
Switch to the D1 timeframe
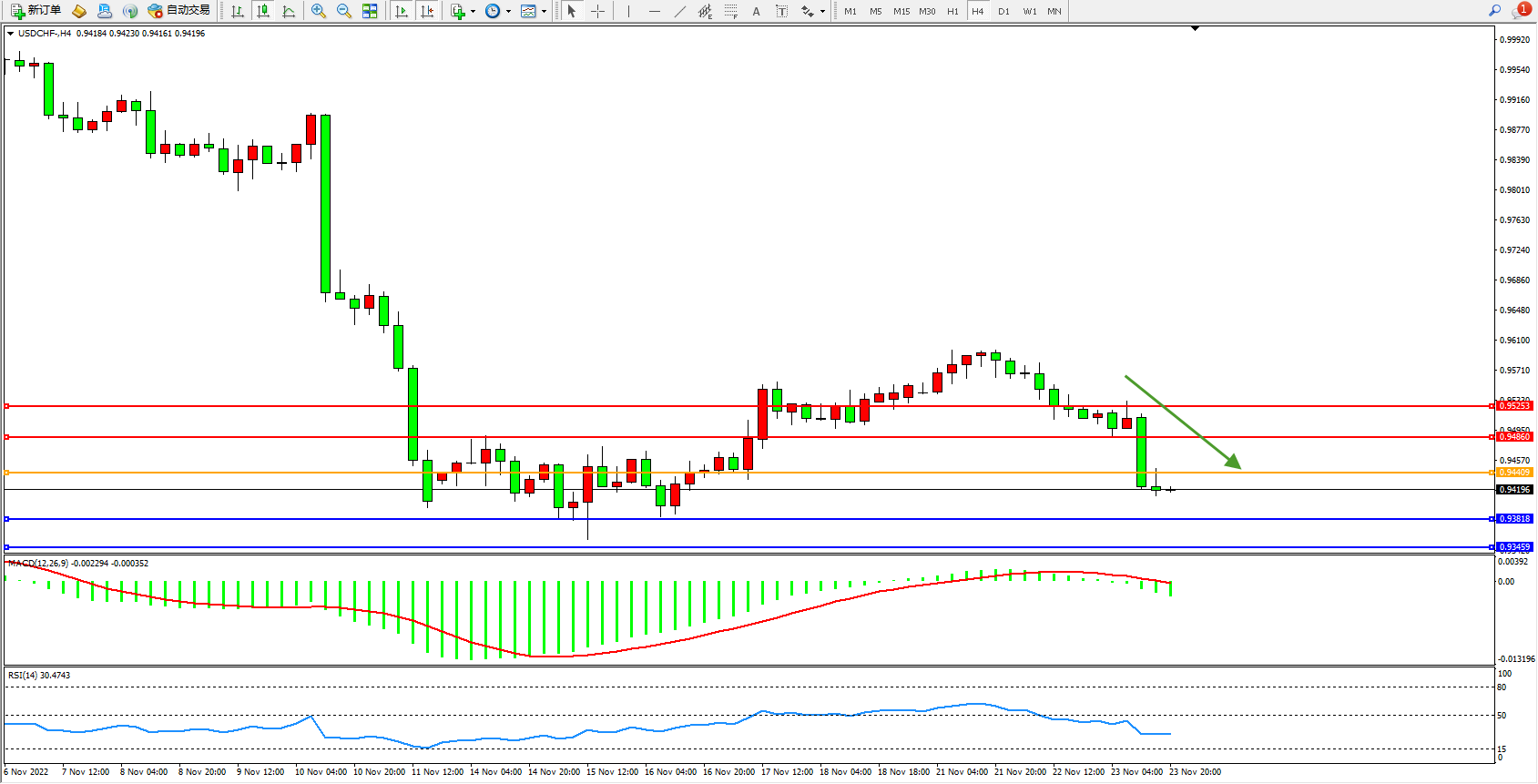pyautogui.click(x=1003, y=11)
